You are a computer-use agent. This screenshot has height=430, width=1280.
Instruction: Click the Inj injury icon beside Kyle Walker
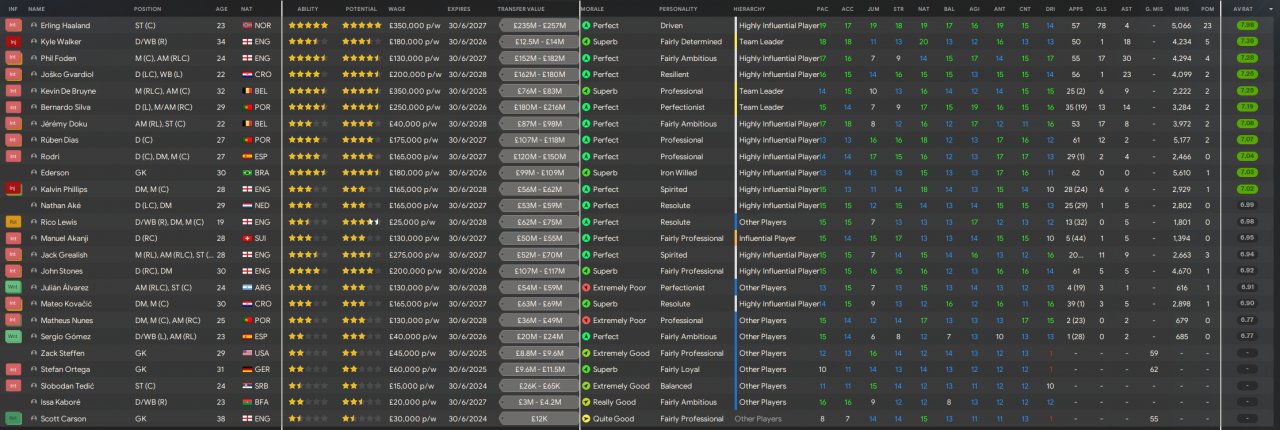(x=13, y=42)
